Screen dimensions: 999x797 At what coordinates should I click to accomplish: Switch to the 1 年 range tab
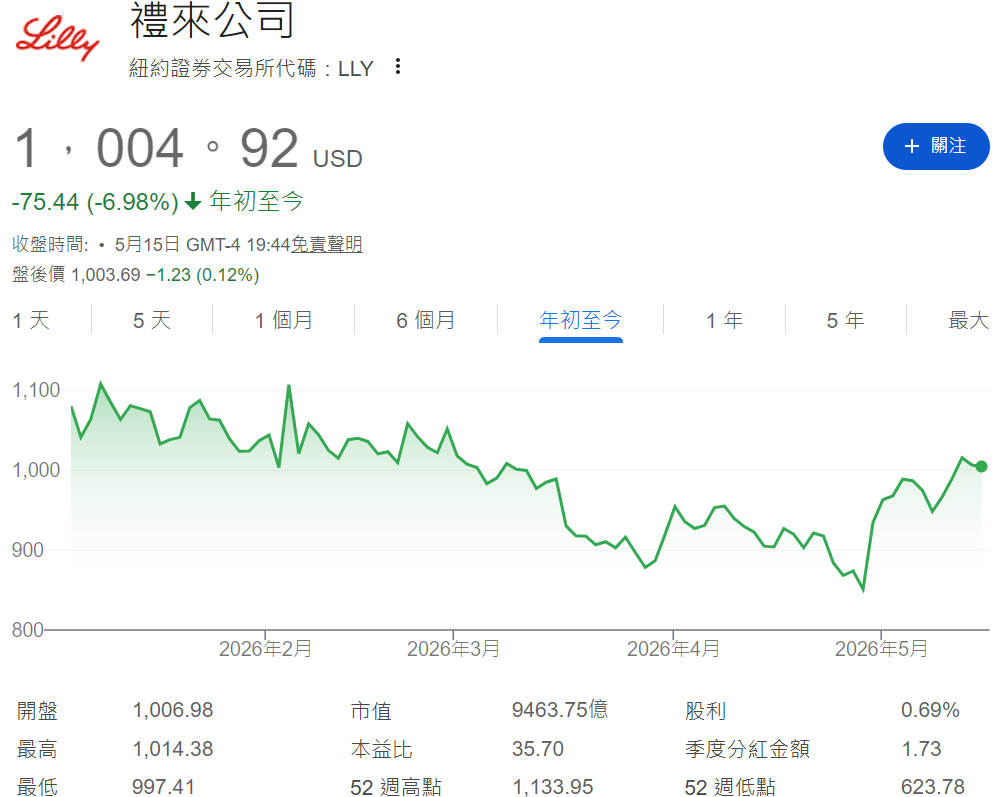[724, 320]
